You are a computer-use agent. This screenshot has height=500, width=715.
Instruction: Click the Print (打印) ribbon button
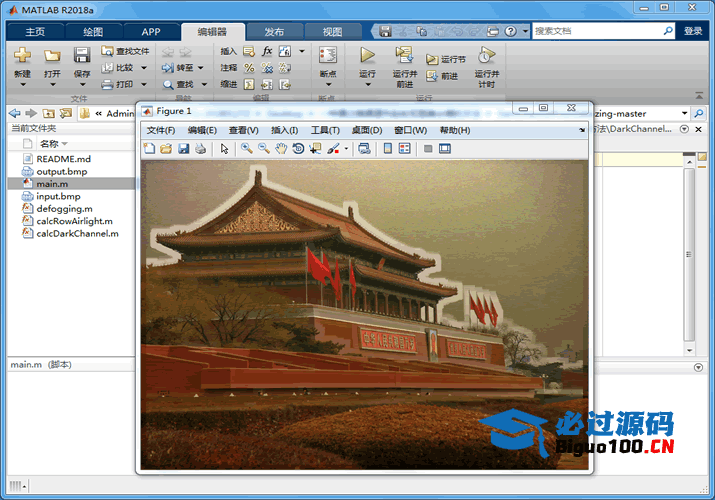tap(118, 84)
